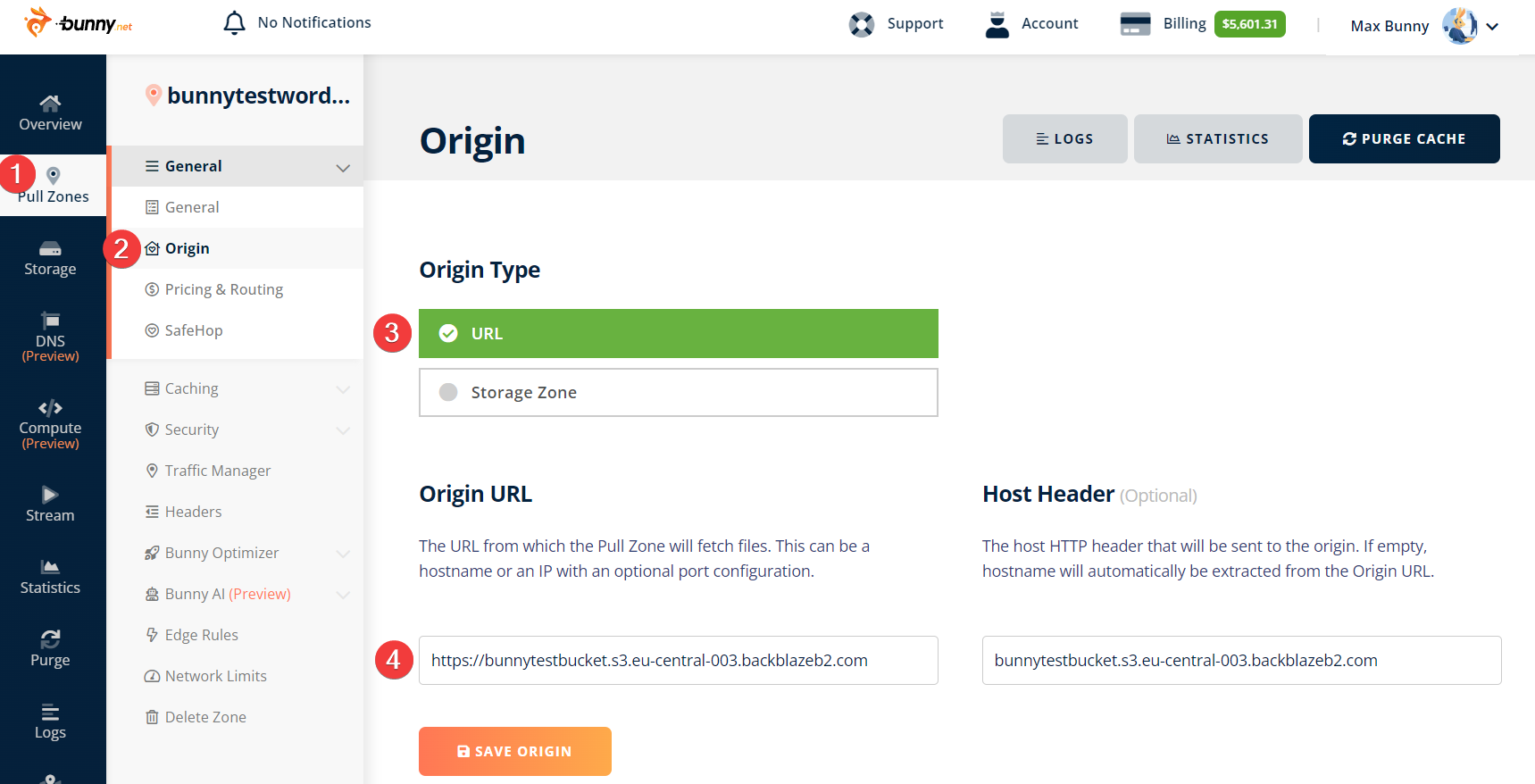Screen dimensions: 1535x784
Task: Save the origin settings
Action: [x=515, y=752]
